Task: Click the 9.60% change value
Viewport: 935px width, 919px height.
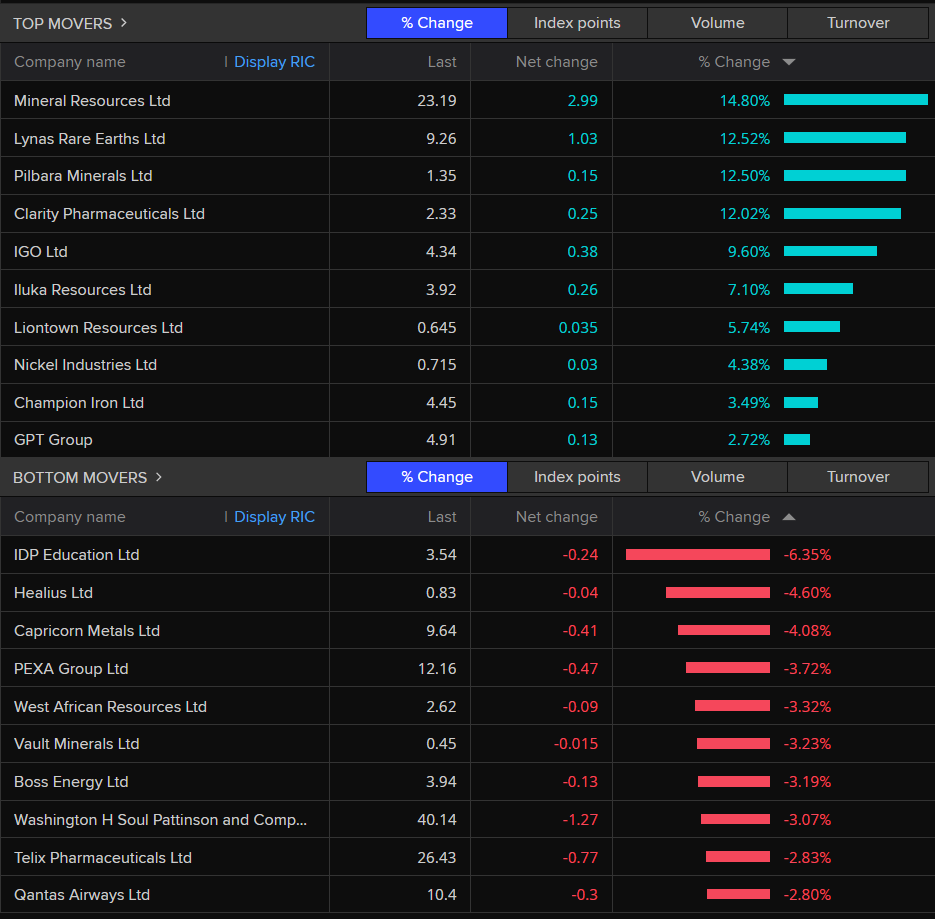Action: tap(748, 252)
